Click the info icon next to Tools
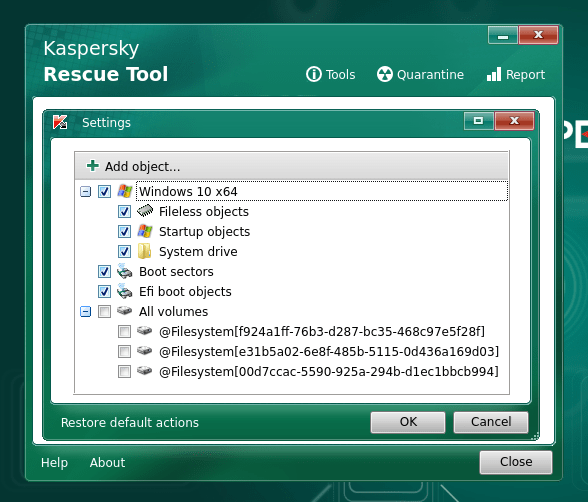The image size is (588, 502). click(314, 74)
